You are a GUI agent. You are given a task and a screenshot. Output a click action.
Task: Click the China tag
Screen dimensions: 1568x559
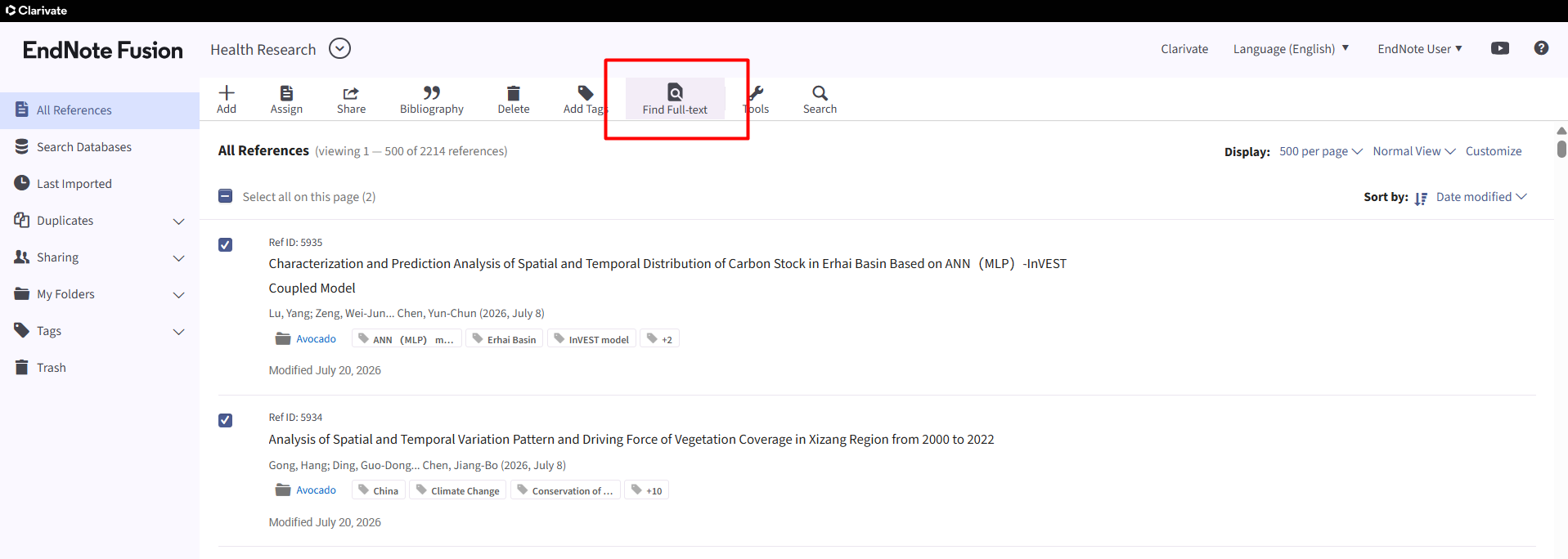(x=378, y=490)
